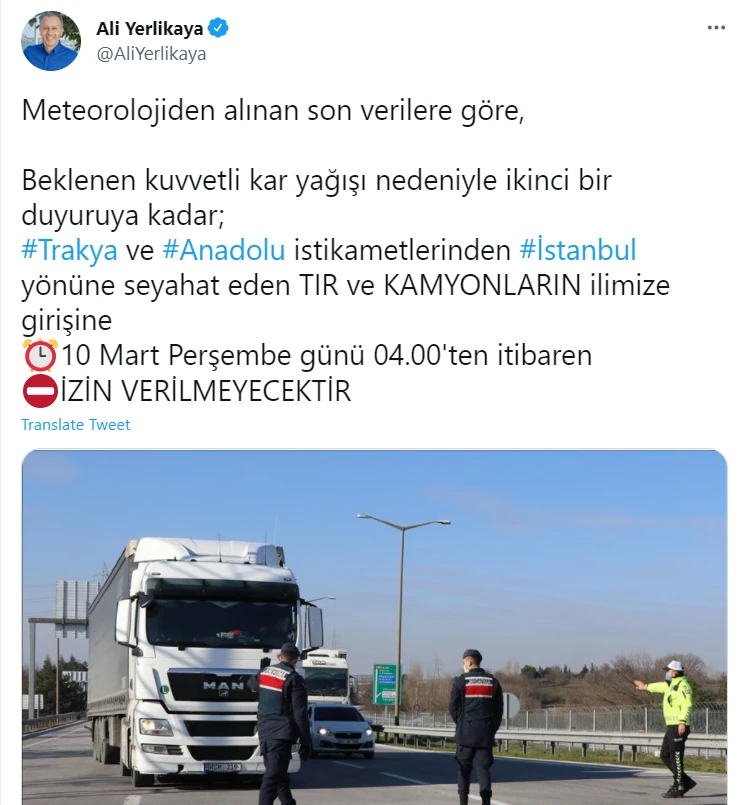Click the blue verified badge
Screen dimensions: 746x805
[x=218, y=28]
